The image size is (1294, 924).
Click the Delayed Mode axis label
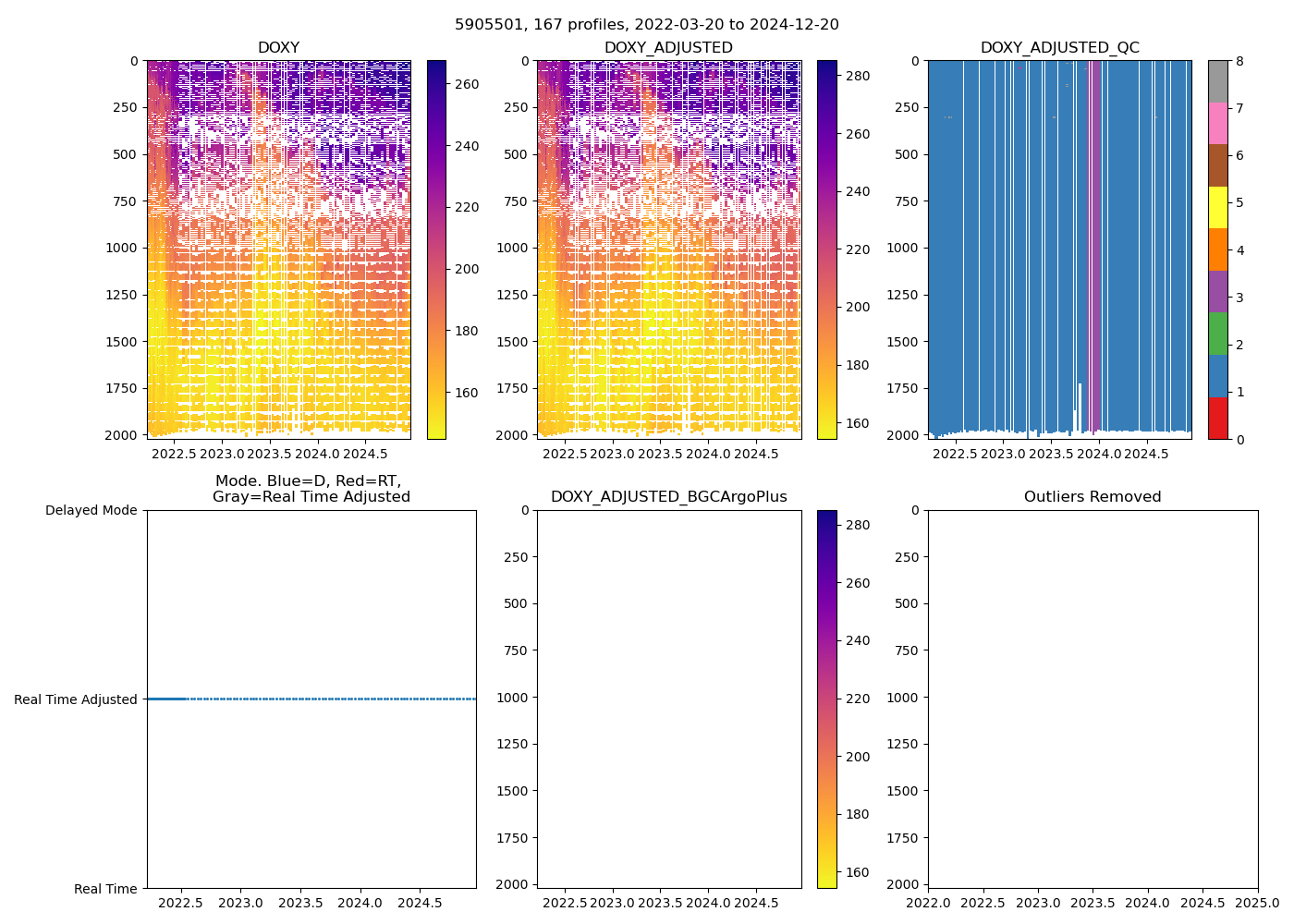(x=91, y=510)
